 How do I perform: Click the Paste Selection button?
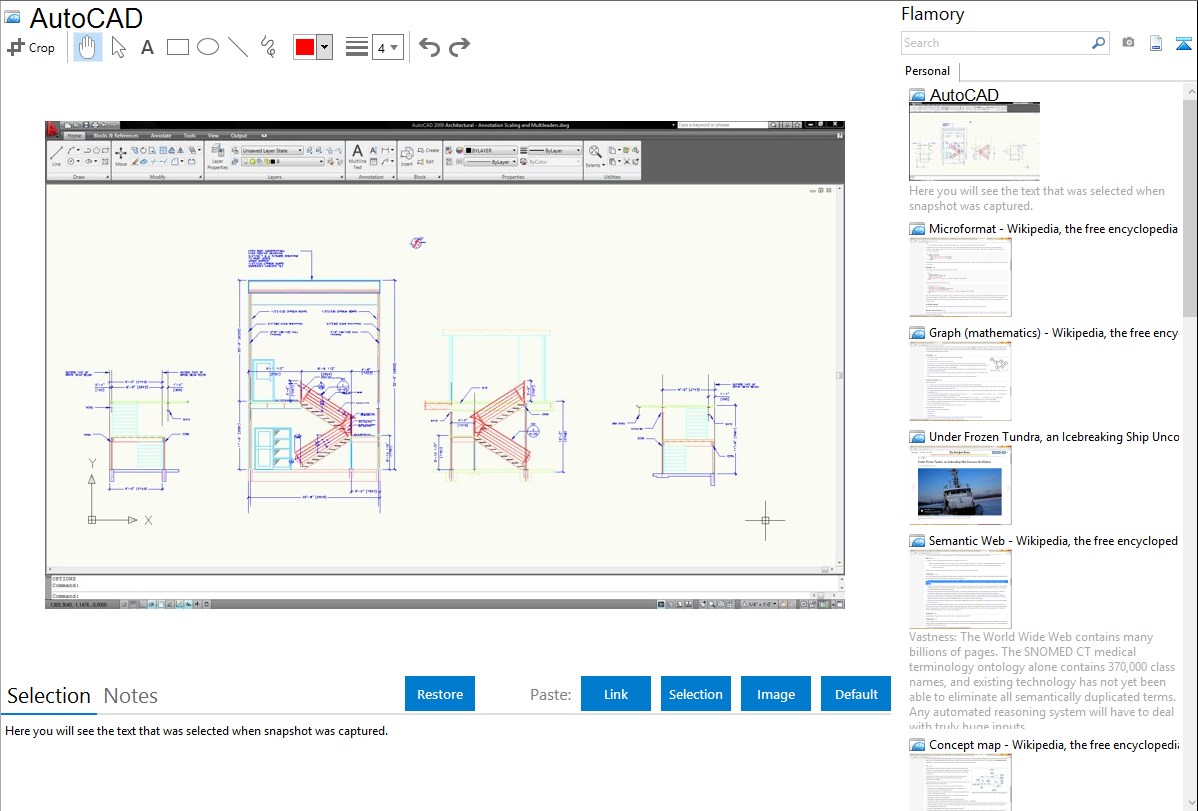click(x=696, y=694)
